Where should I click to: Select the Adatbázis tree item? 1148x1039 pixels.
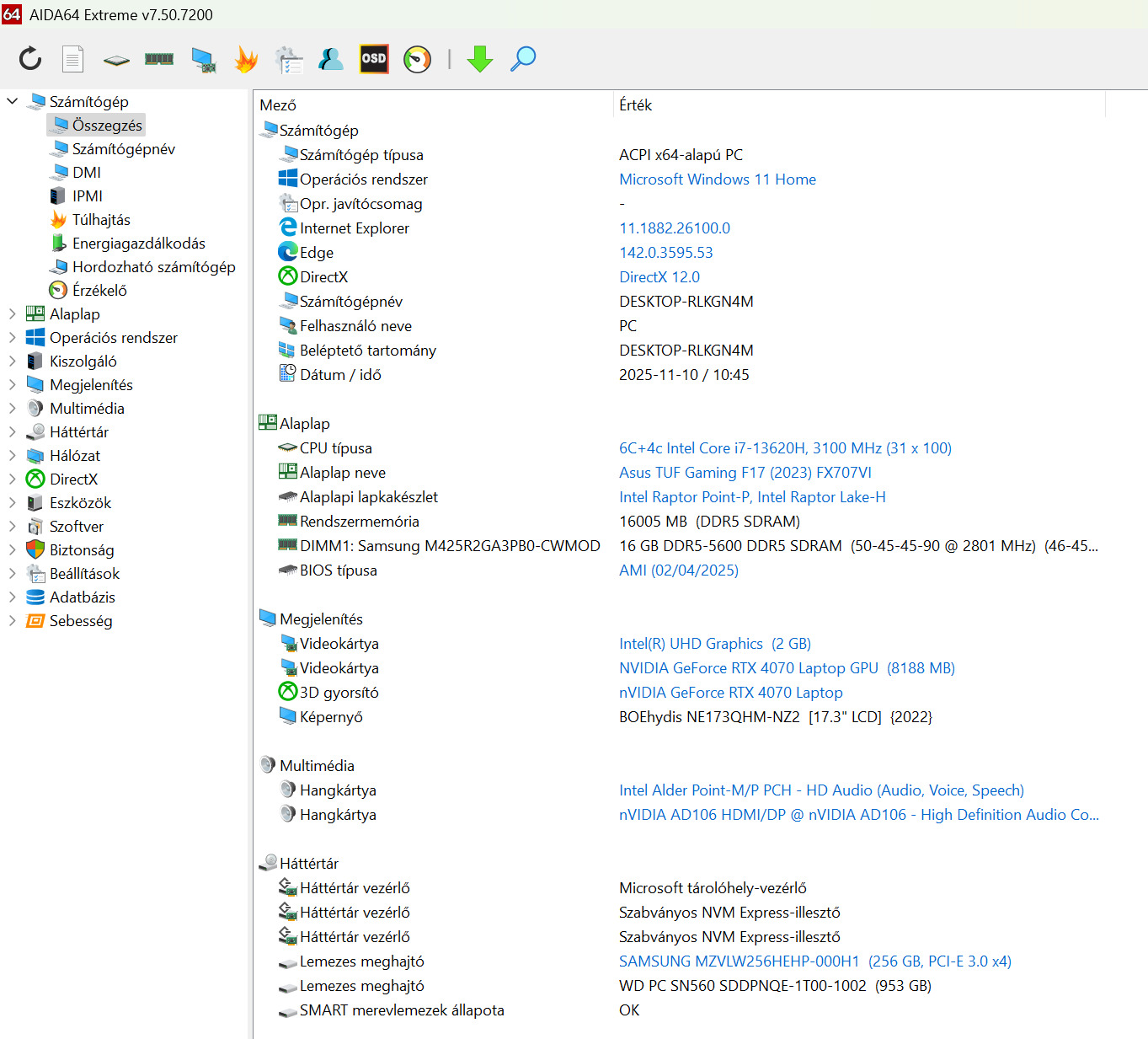71,597
